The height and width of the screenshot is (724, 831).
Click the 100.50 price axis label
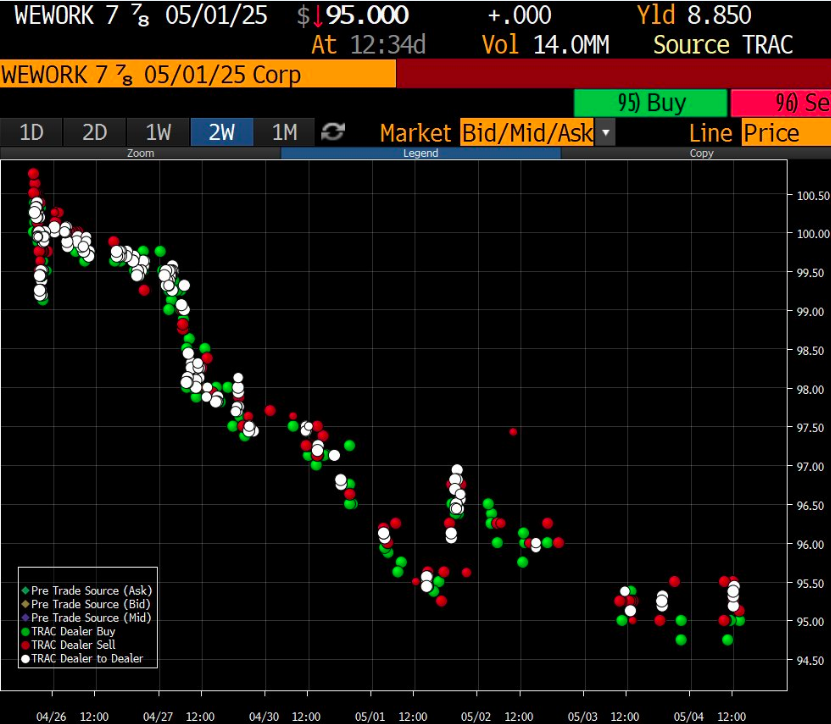coord(813,196)
